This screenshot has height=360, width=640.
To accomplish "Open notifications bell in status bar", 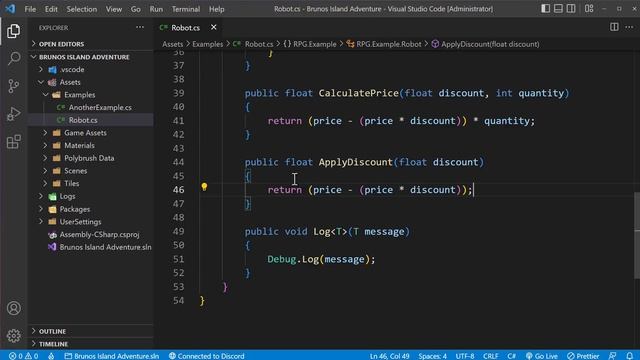I will (x=630, y=356).
